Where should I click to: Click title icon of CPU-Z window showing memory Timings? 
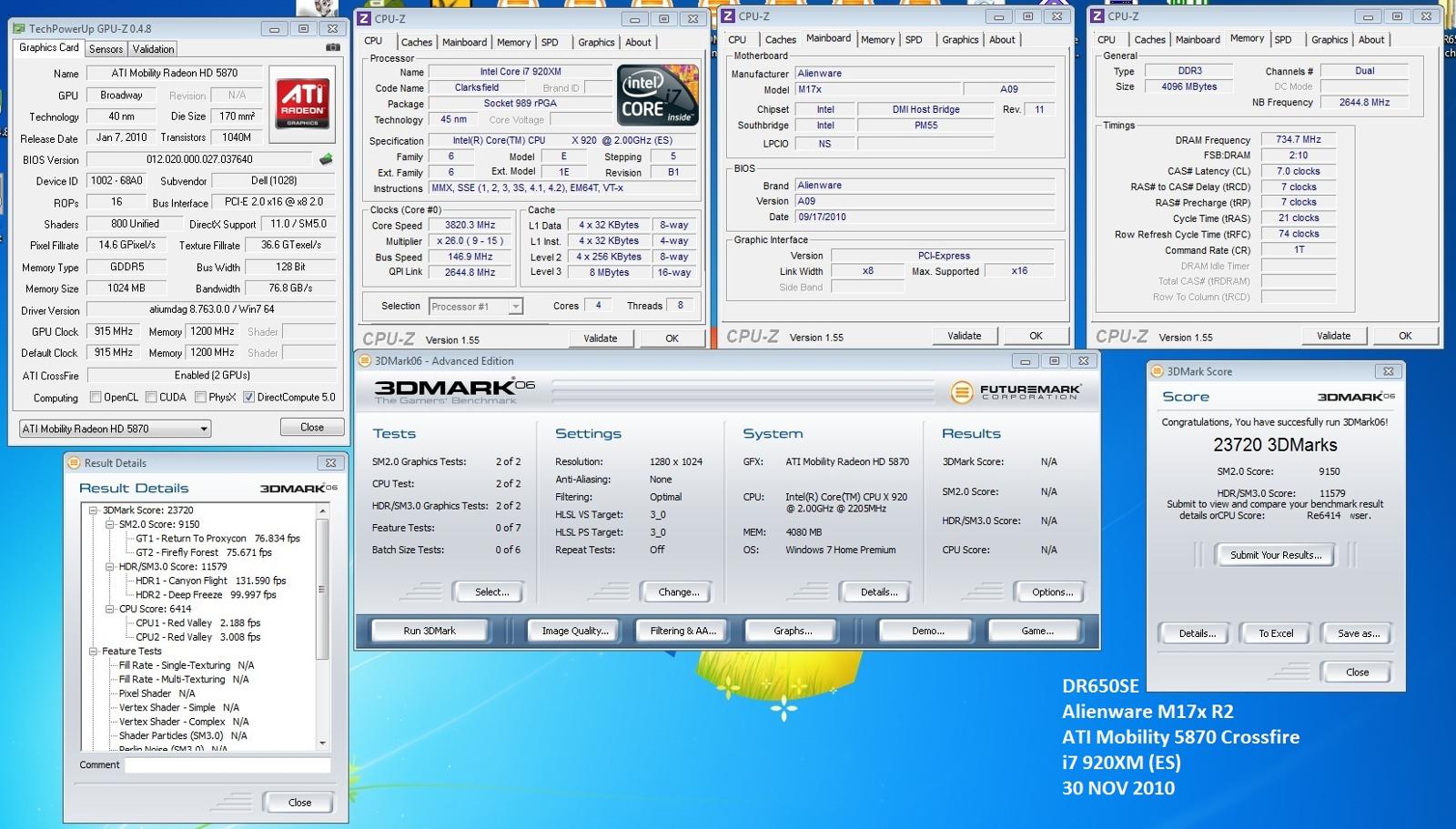[x=1097, y=15]
